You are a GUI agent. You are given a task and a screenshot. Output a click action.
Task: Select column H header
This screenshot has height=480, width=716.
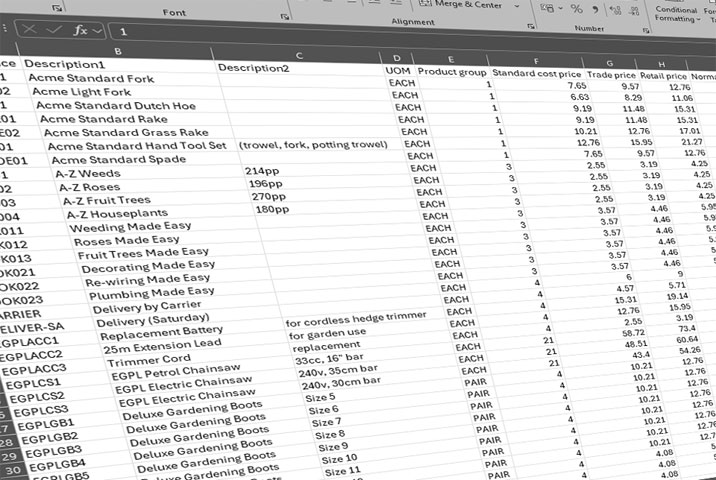[661, 64]
